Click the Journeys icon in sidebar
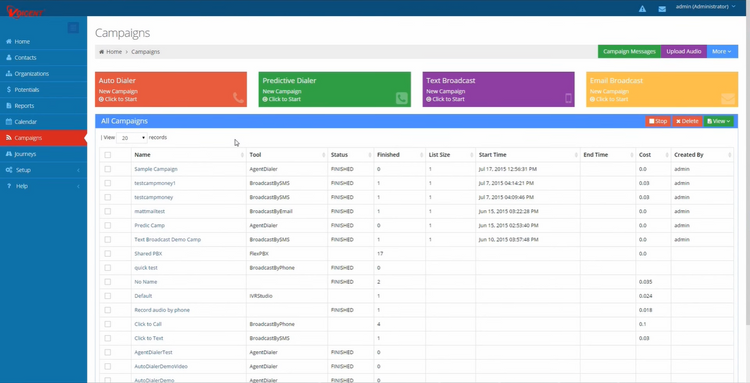 pyautogui.click(x=9, y=154)
